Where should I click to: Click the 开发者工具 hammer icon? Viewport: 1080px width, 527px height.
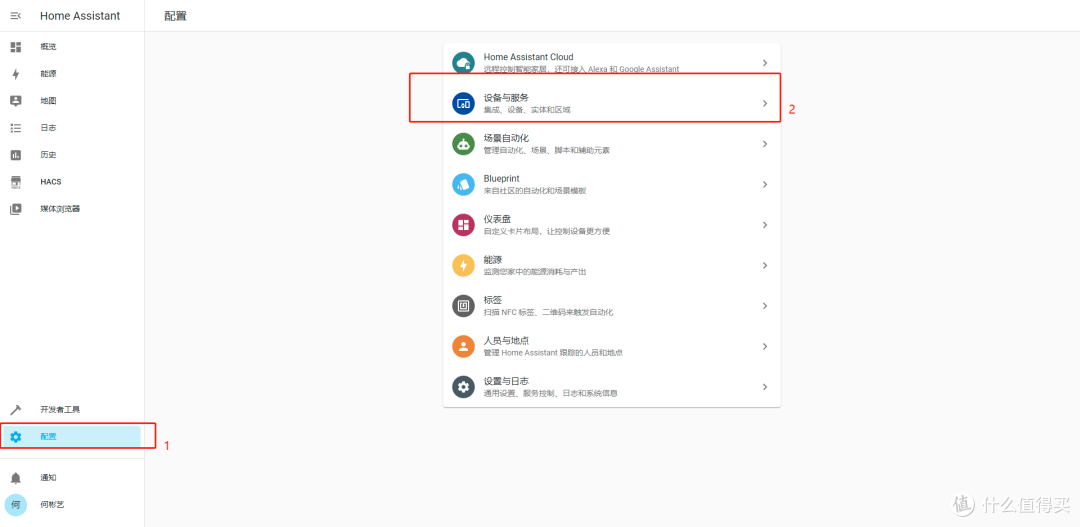16,410
